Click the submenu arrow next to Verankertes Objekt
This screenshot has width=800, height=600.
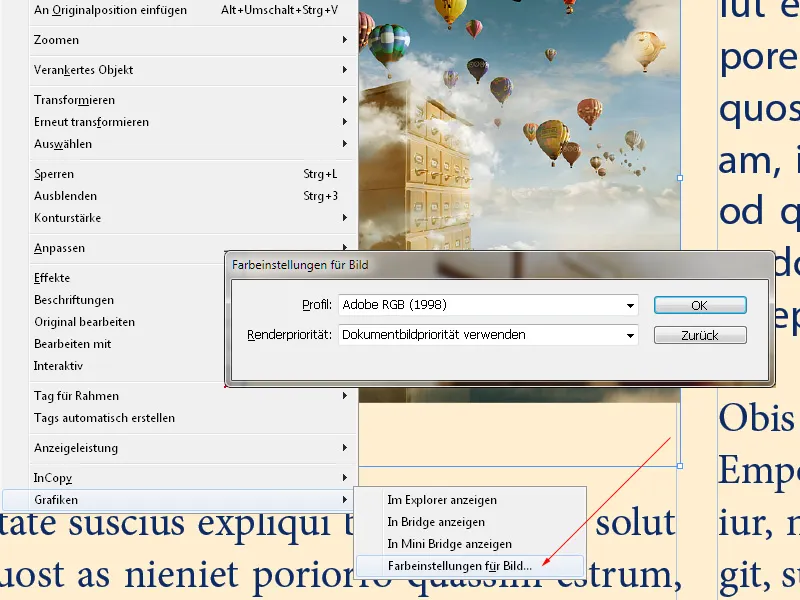345,70
